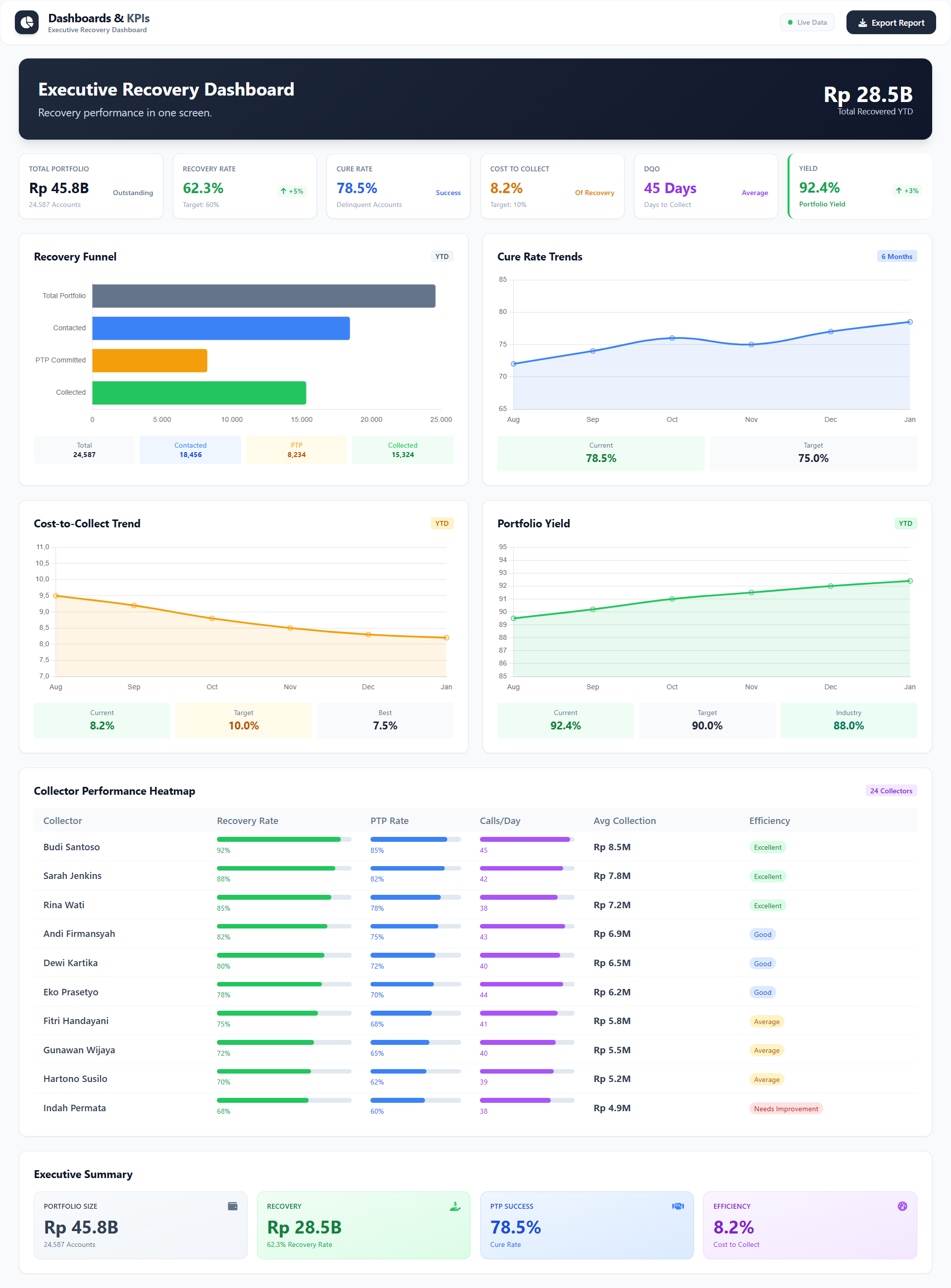951x1288 pixels.
Task: Click the Efficiency column header
Action: pyautogui.click(x=769, y=821)
